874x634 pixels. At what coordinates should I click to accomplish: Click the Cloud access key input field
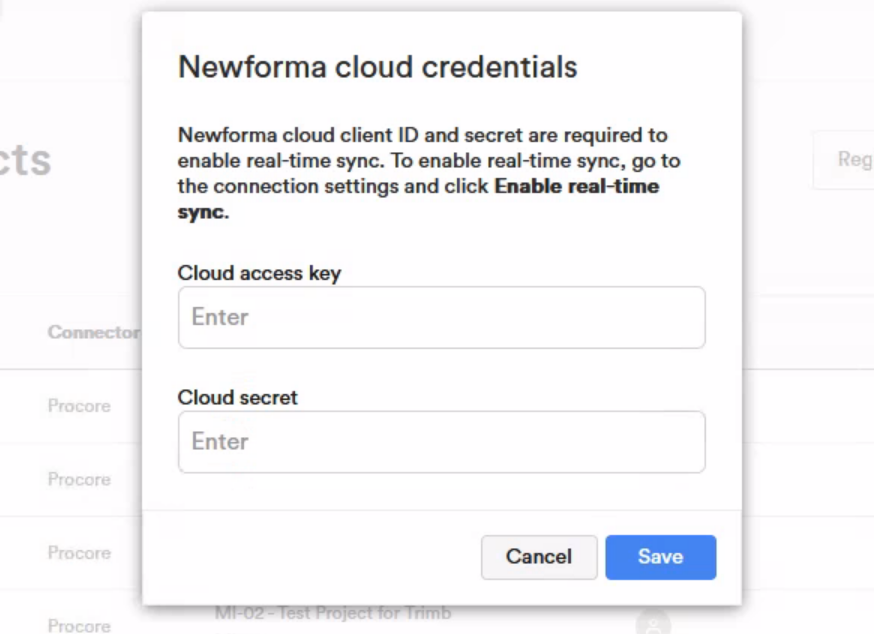[x=441, y=318]
